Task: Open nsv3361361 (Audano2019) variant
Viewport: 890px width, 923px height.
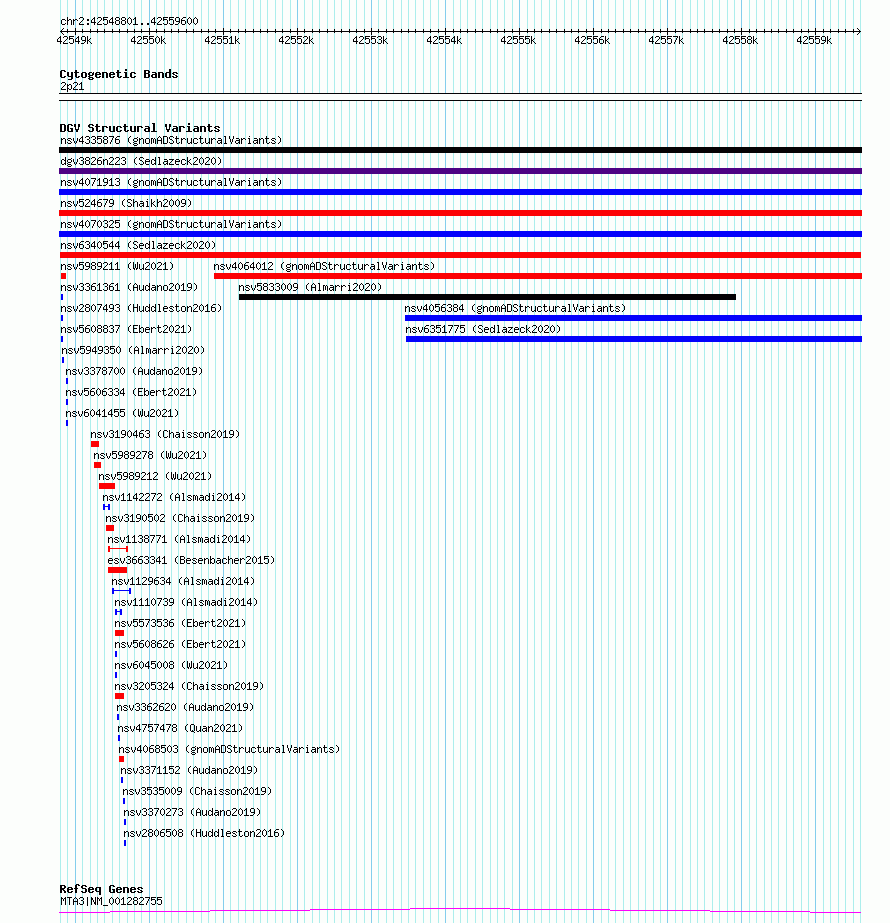Action: click(129, 287)
